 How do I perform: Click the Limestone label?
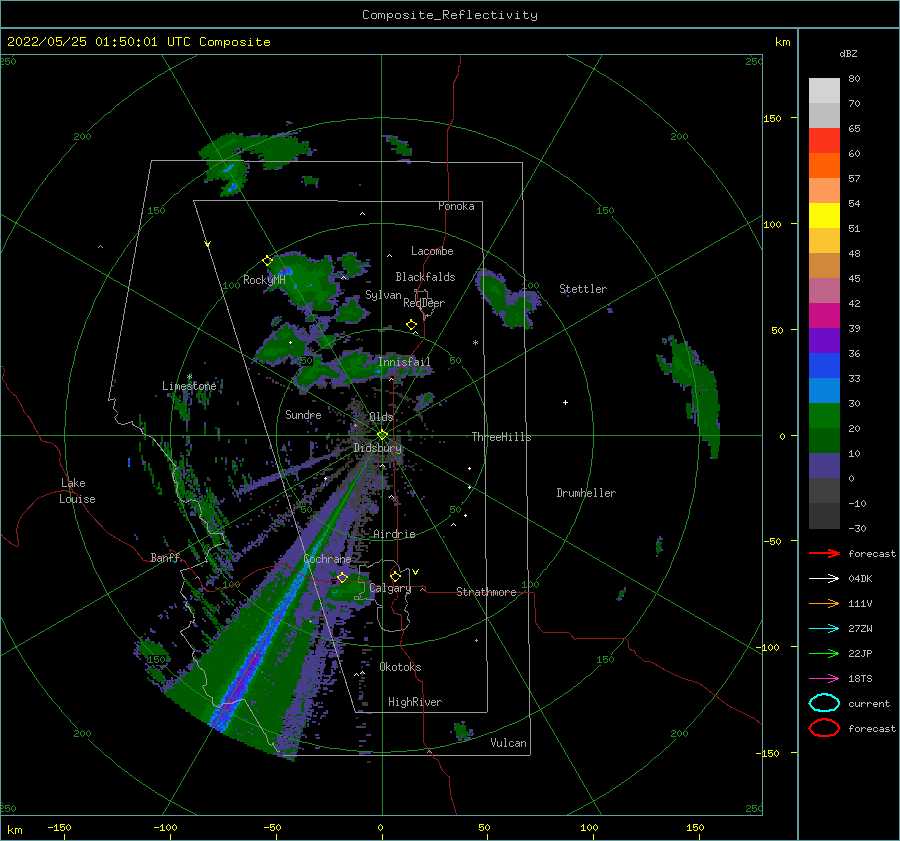point(189,386)
